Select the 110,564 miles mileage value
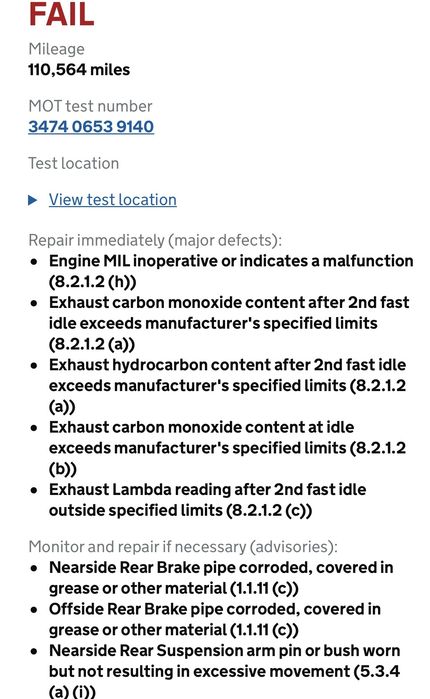 79,70
